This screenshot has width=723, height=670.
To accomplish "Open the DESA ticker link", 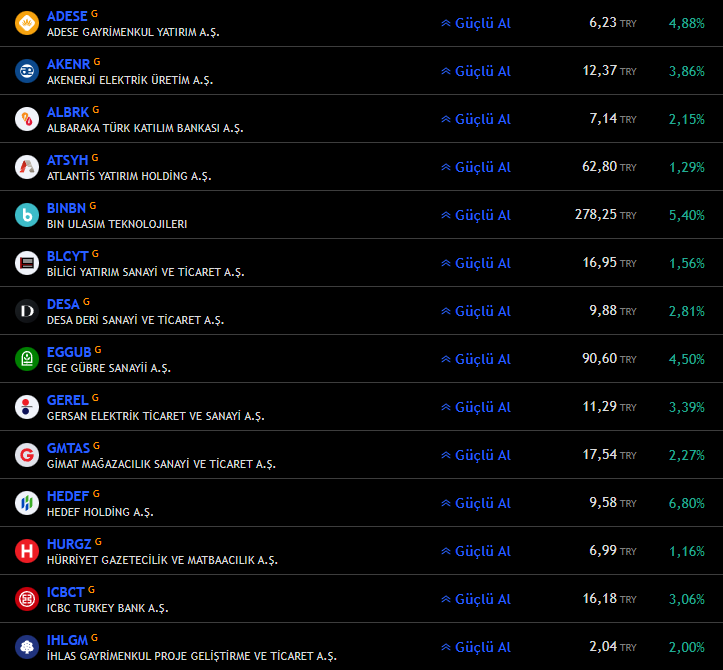I will tap(63, 304).
